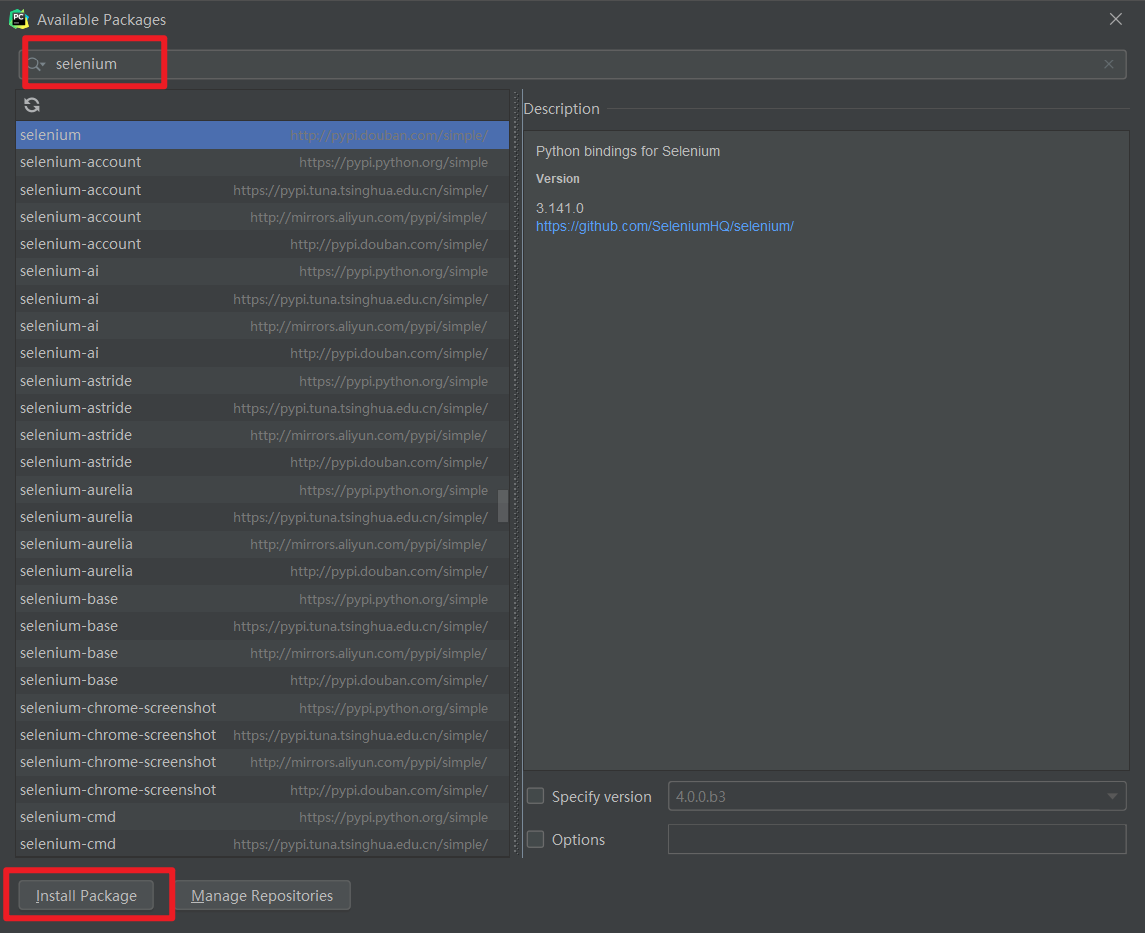
Task: Select selenium-aurelia from pypi.python.org
Action: click(262, 489)
